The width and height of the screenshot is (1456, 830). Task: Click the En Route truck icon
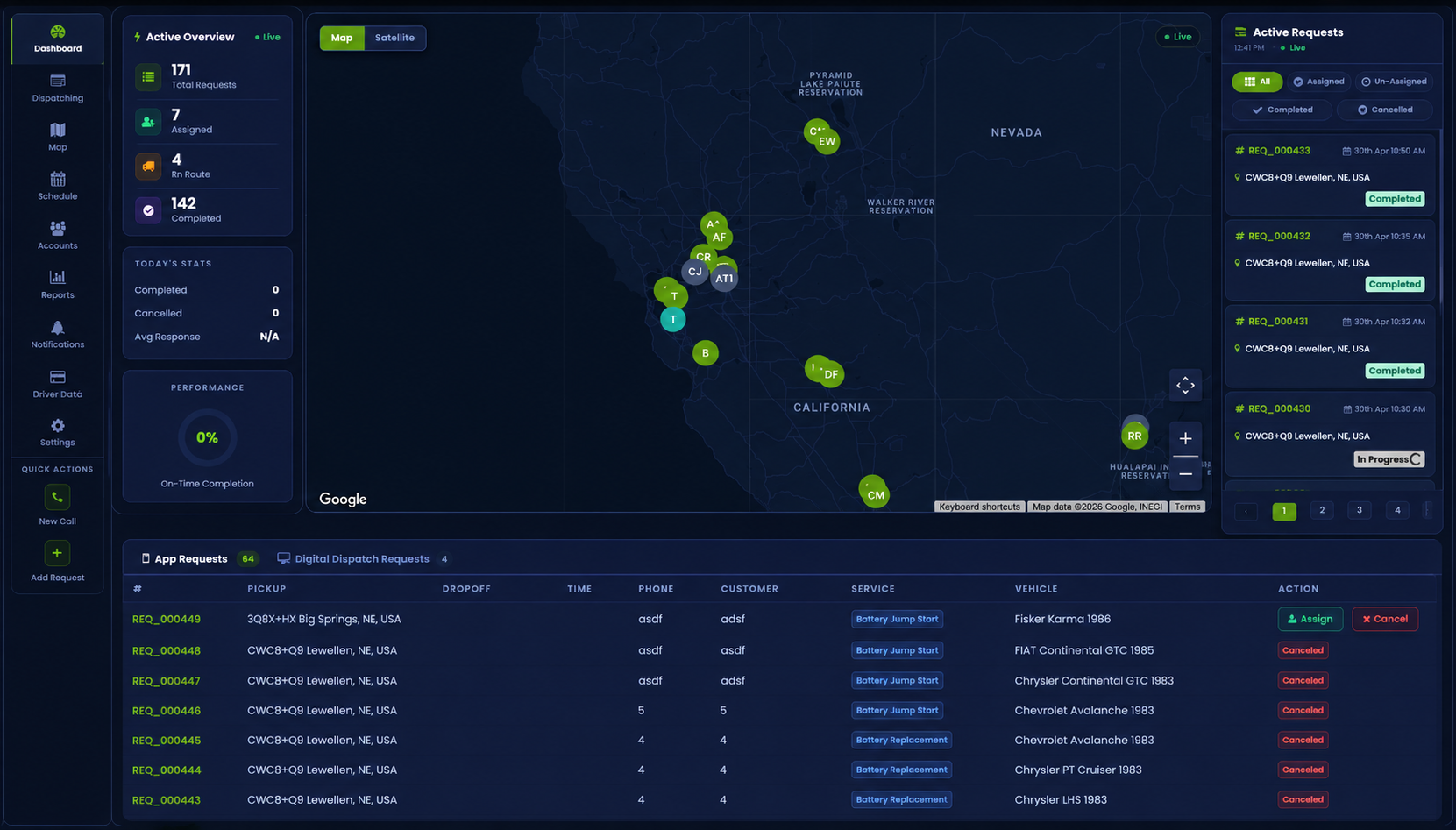coord(148,166)
